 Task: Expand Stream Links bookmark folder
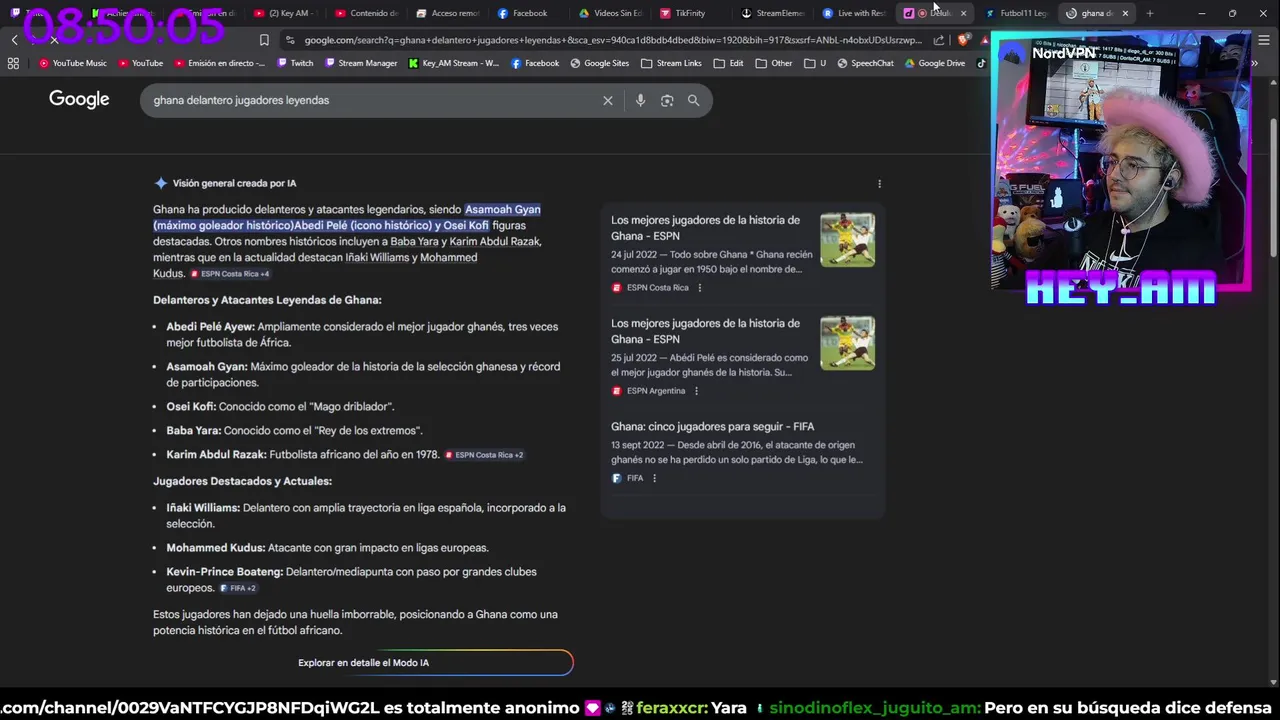coord(671,63)
